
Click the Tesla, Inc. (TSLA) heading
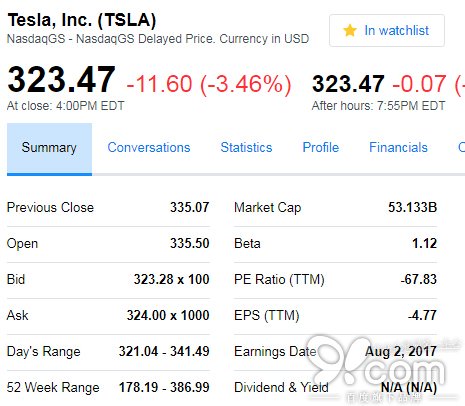82,20
